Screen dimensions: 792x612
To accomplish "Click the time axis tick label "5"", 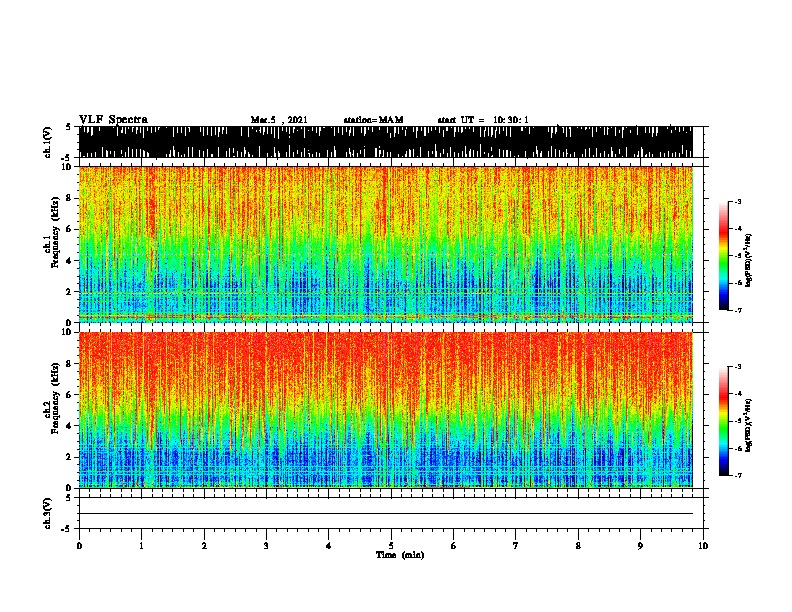I will coord(391,546).
